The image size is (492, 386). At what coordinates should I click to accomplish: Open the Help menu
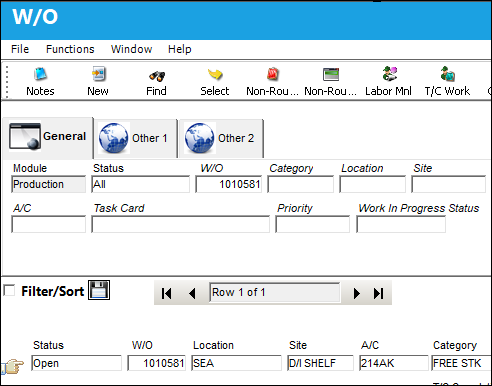180,49
